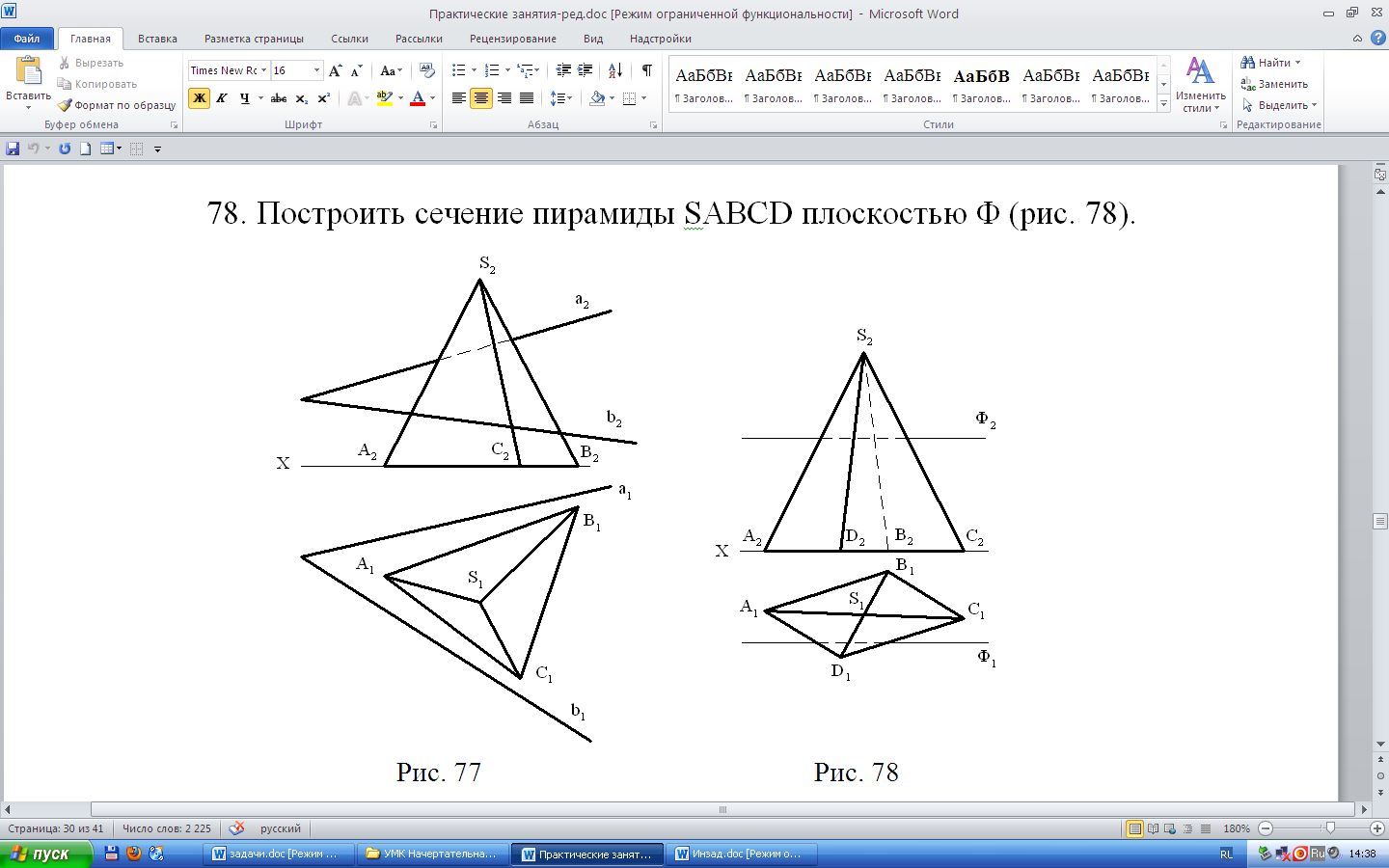Click the Clear Formatting eraser icon
The width and height of the screenshot is (1389, 868).
(x=427, y=70)
